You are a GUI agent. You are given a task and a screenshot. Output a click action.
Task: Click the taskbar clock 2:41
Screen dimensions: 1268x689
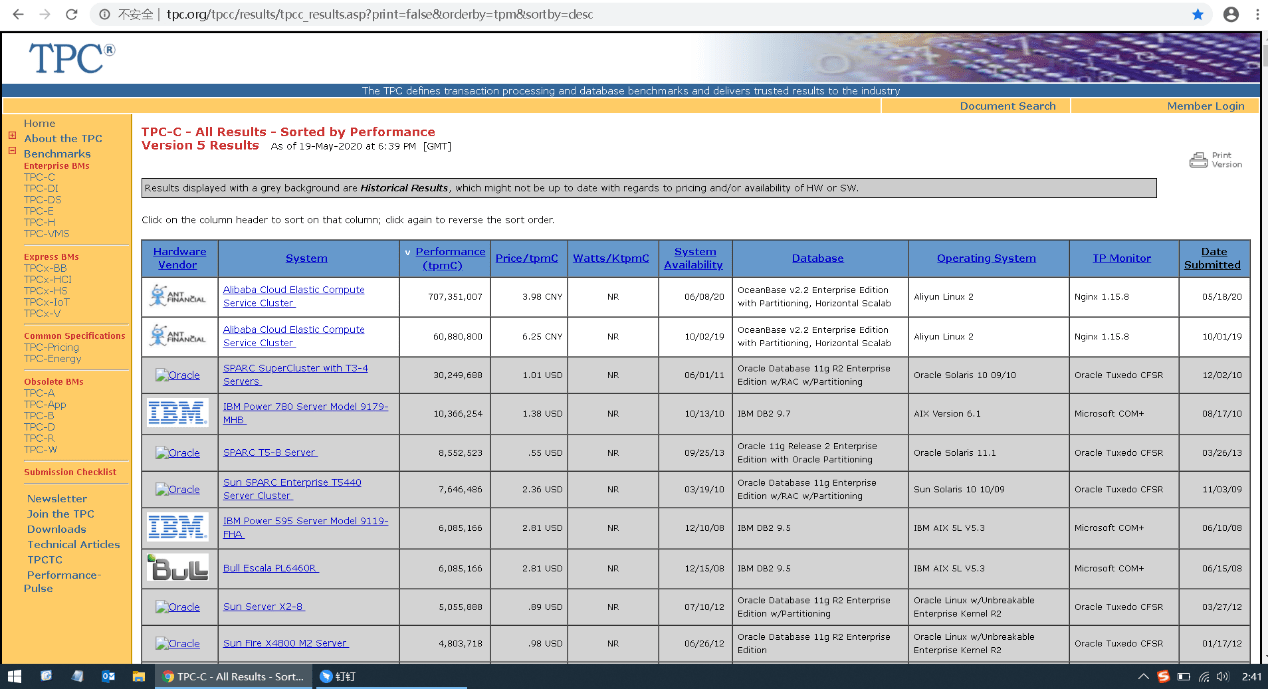click(1251, 677)
